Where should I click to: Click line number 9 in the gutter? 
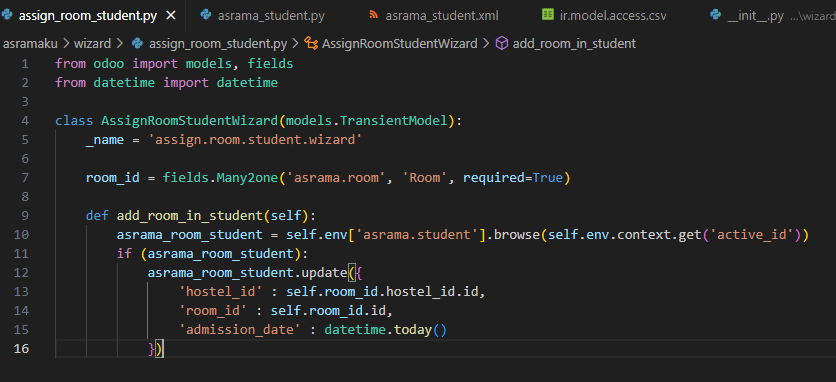point(26,216)
